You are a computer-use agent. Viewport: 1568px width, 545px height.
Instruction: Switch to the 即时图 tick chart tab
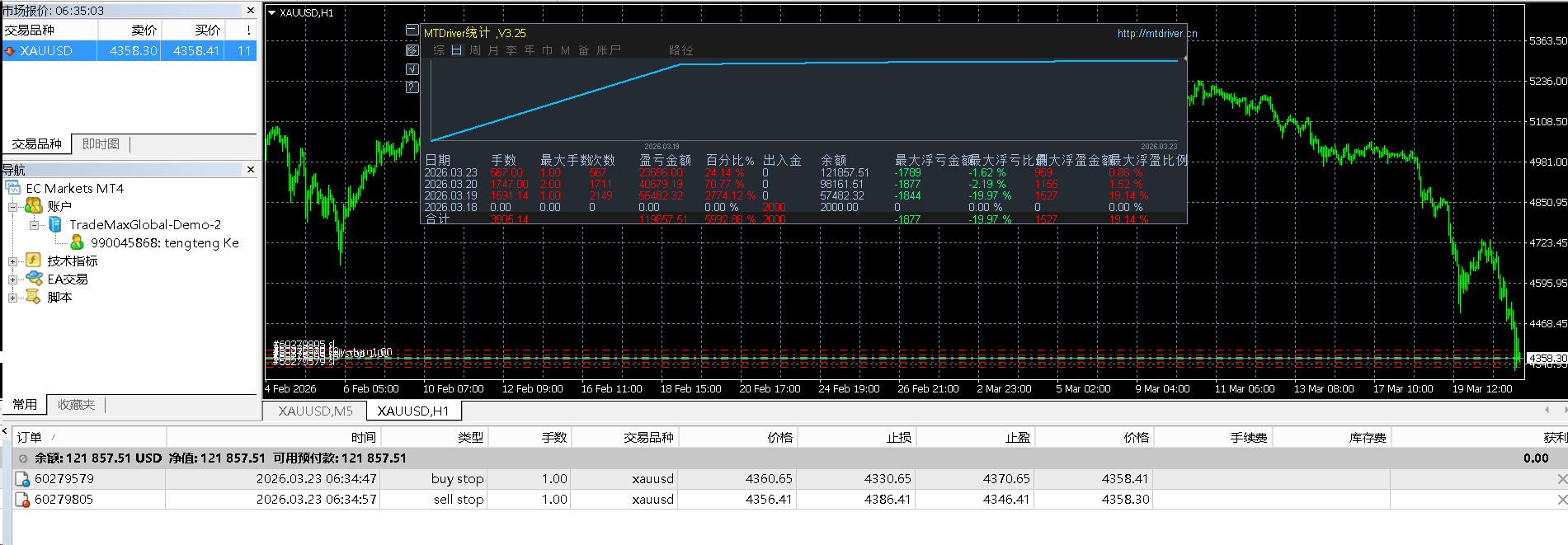click(101, 144)
